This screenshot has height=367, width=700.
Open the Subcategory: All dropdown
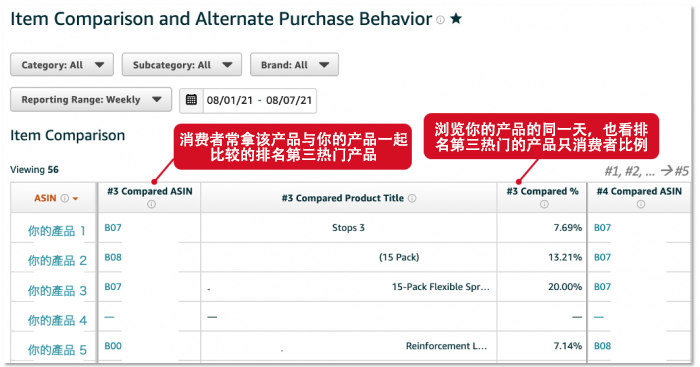click(x=182, y=65)
